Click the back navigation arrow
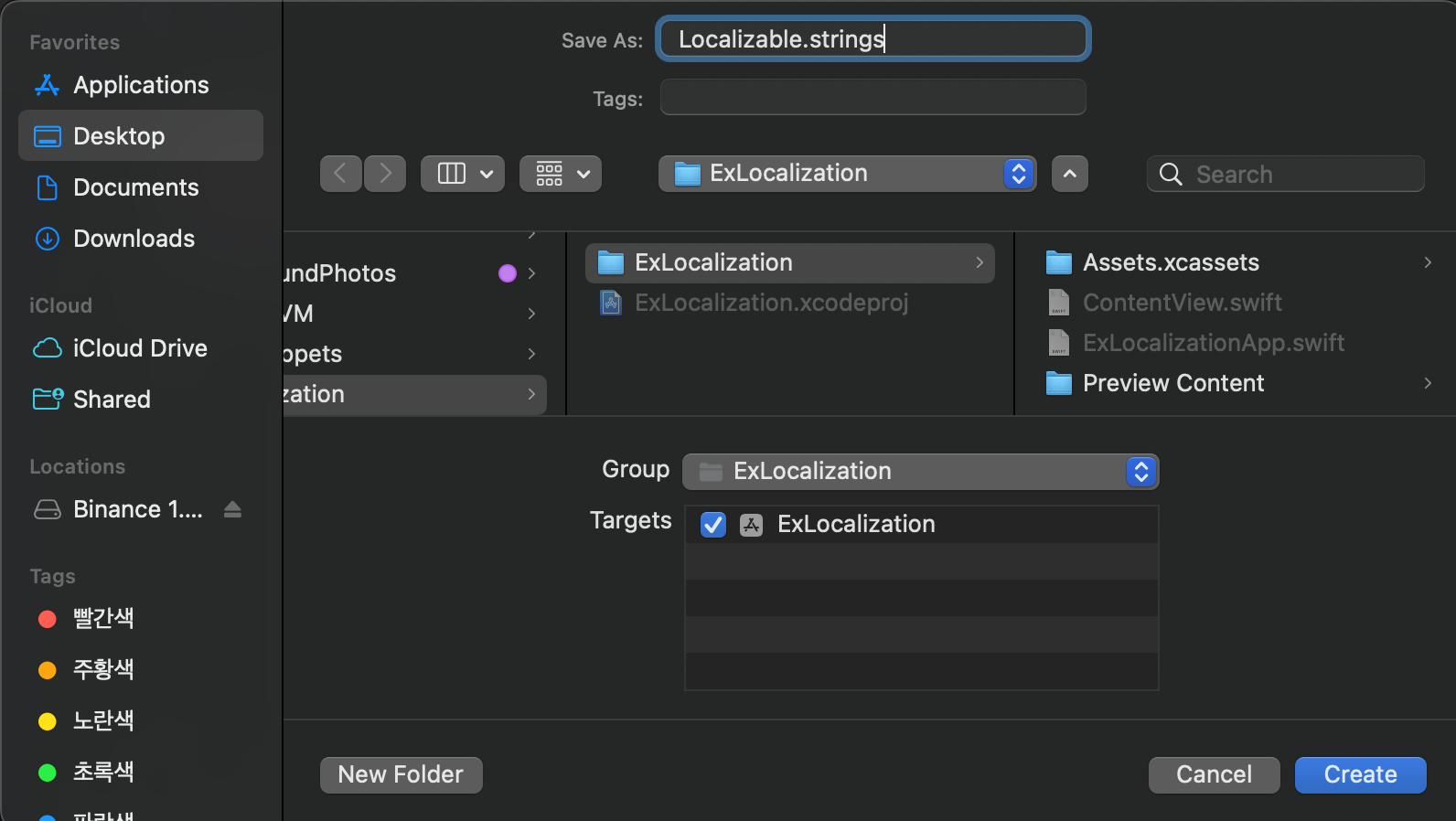This screenshot has width=1456, height=821. point(340,174)
